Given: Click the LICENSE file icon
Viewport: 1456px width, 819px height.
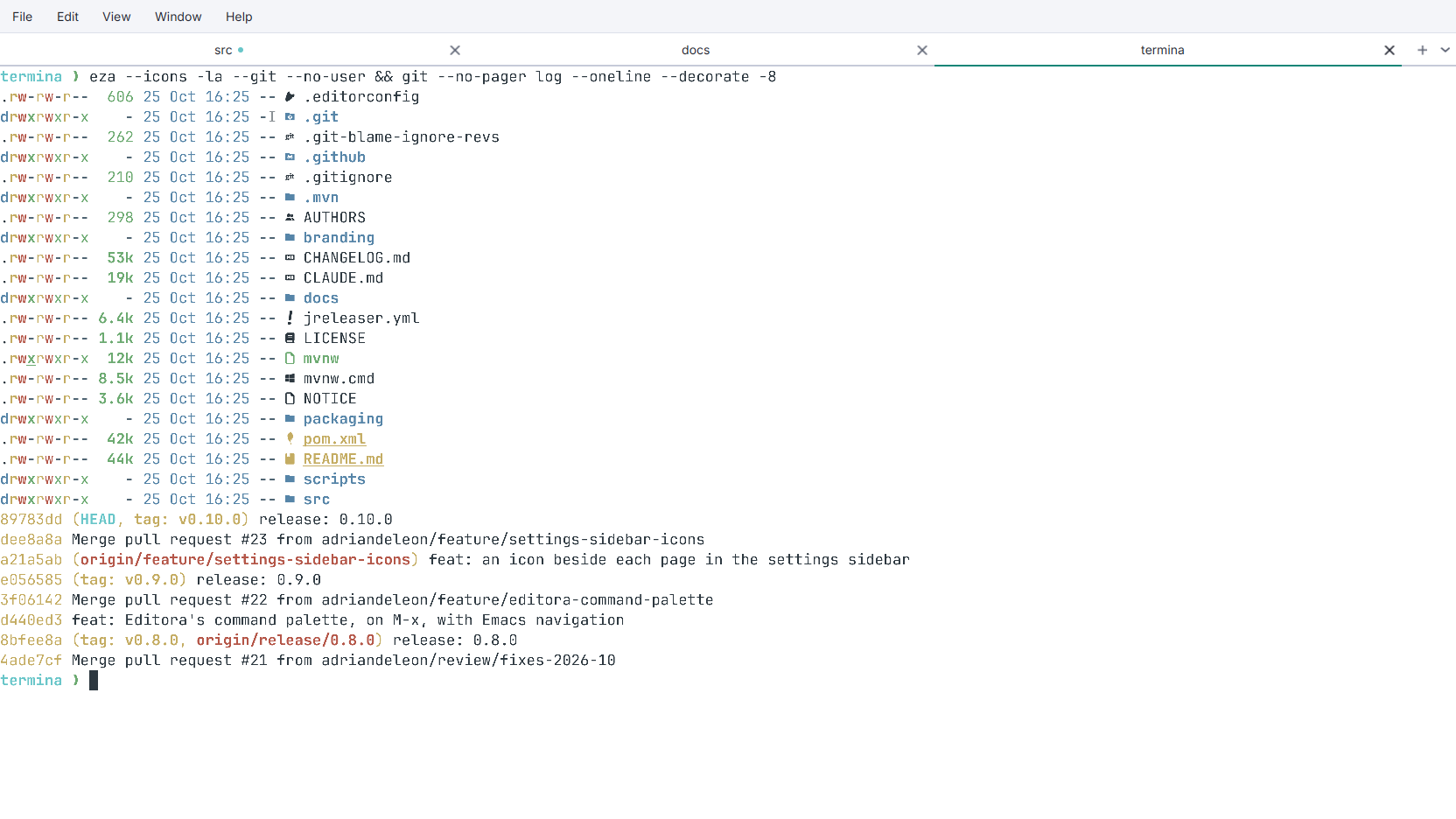Looking at the screenshot, I should [290, 339].
